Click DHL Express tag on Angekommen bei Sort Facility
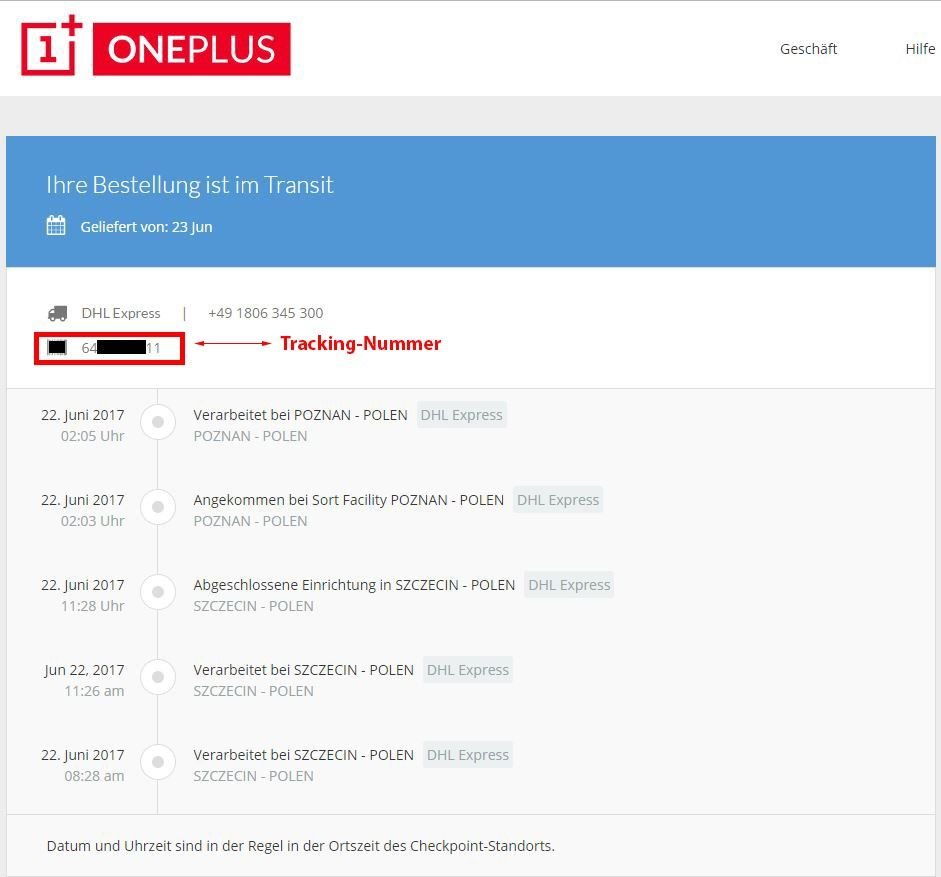The height and width of the screenshot is (877, 941). (558, 500)
